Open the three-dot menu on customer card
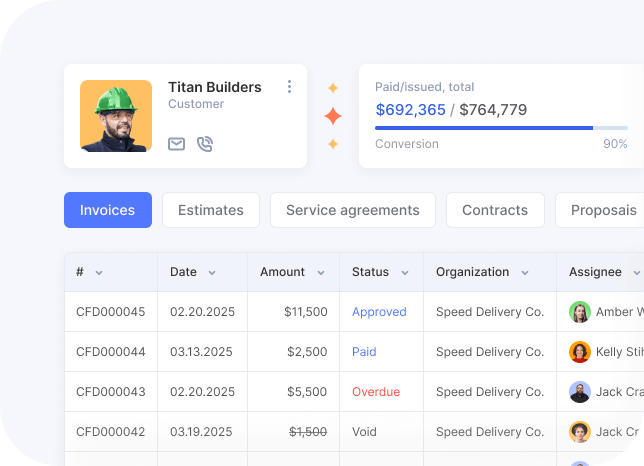This screenshot has width=644, height=466. point(290,87)
